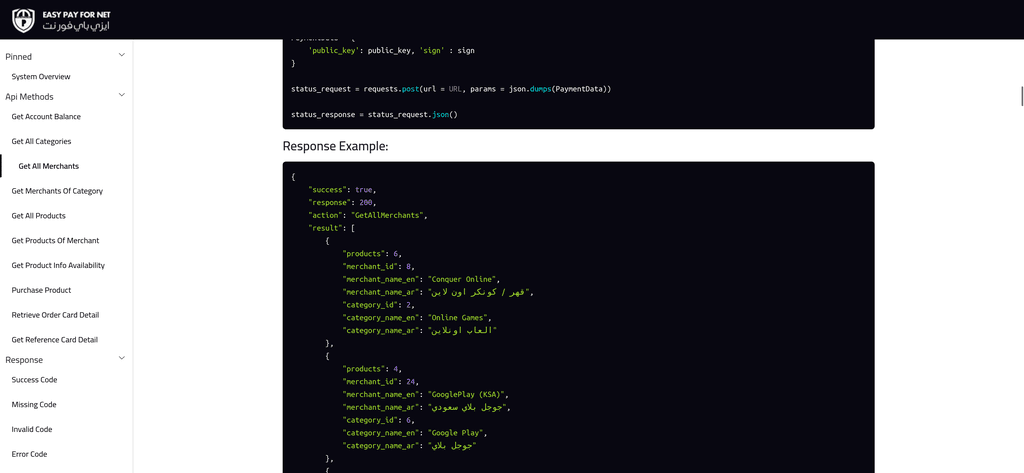Collapse the Response section chevron
Screen dimensions: 1024x473
[121, 359]
